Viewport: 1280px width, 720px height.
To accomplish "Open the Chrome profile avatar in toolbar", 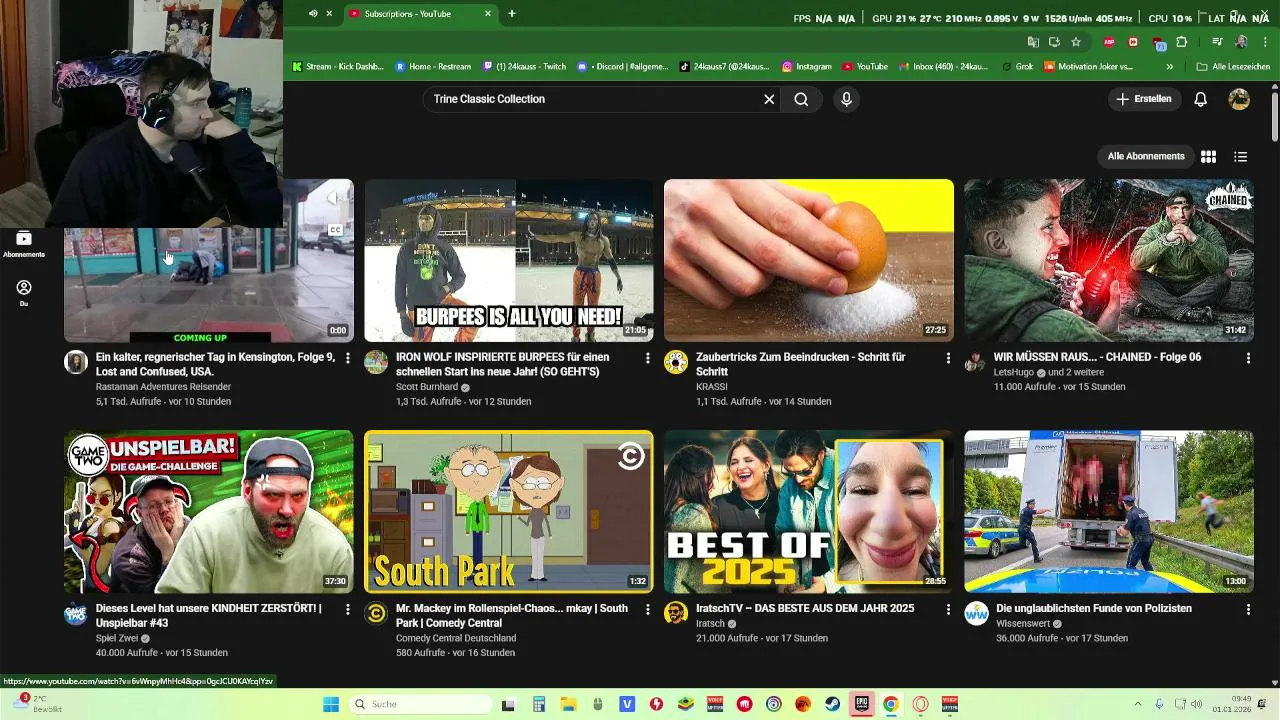I will click(x=1241, y=42).
